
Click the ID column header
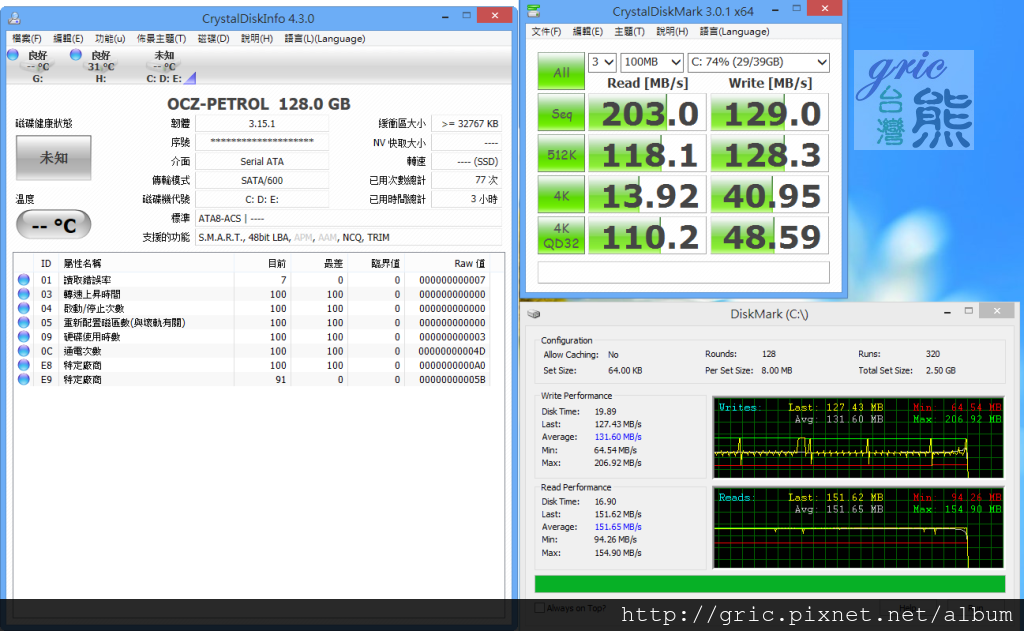[46, 263]
